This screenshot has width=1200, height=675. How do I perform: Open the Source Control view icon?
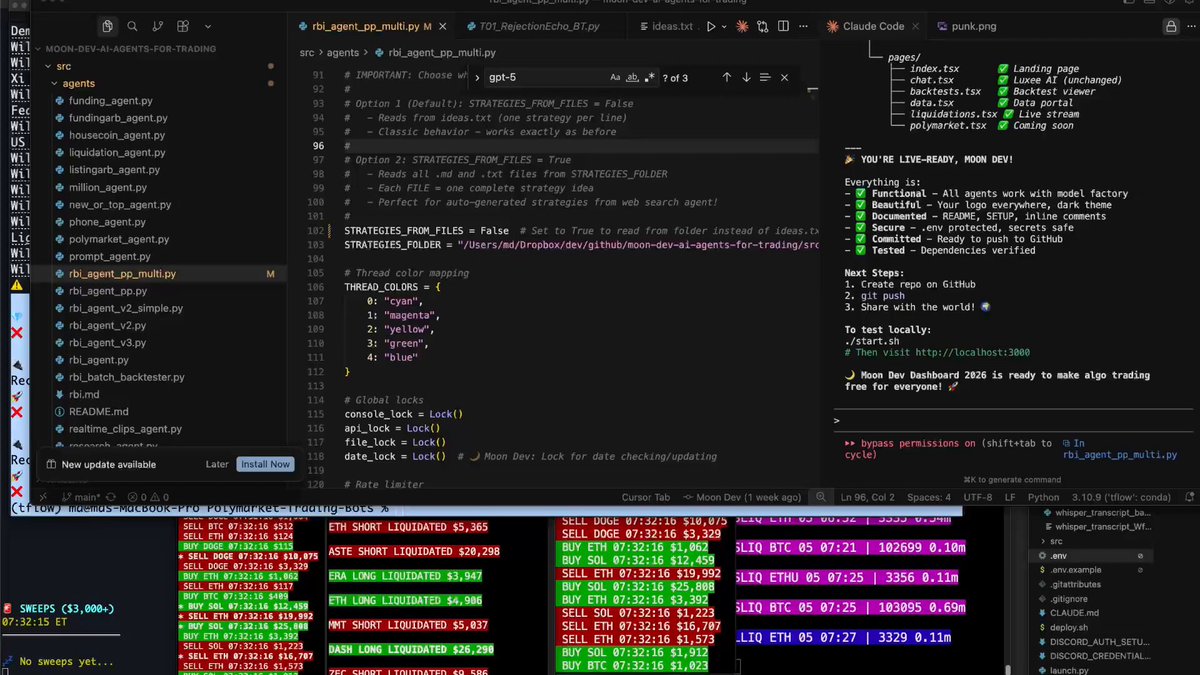coord(158,26)
